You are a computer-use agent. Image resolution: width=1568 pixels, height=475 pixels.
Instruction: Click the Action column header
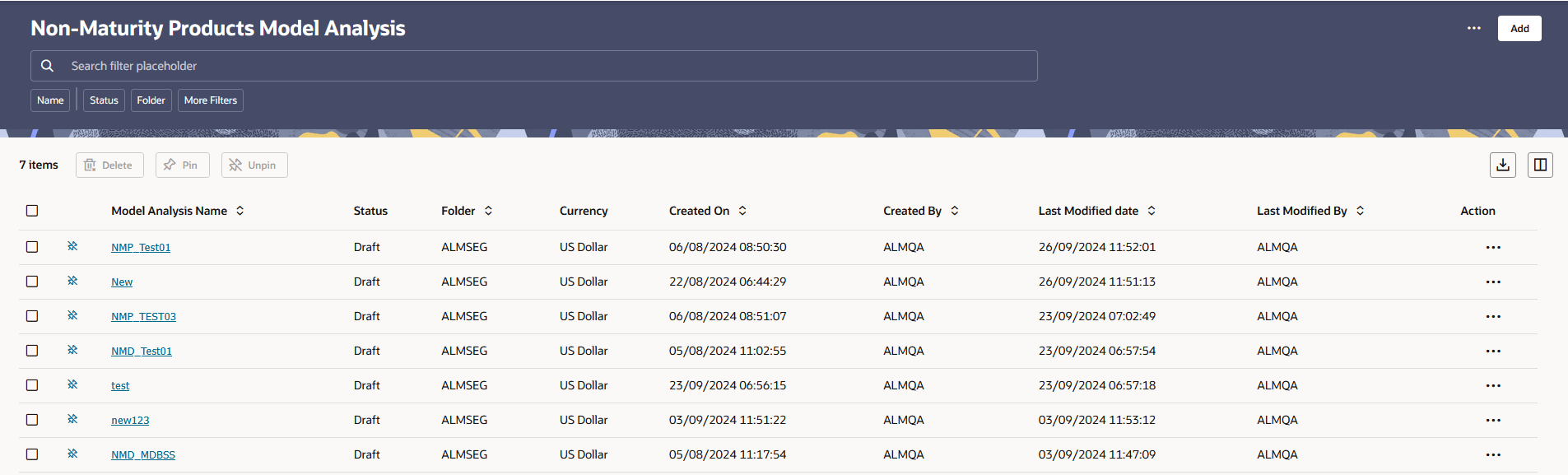pyautogui.click(x=1477, y=211)
